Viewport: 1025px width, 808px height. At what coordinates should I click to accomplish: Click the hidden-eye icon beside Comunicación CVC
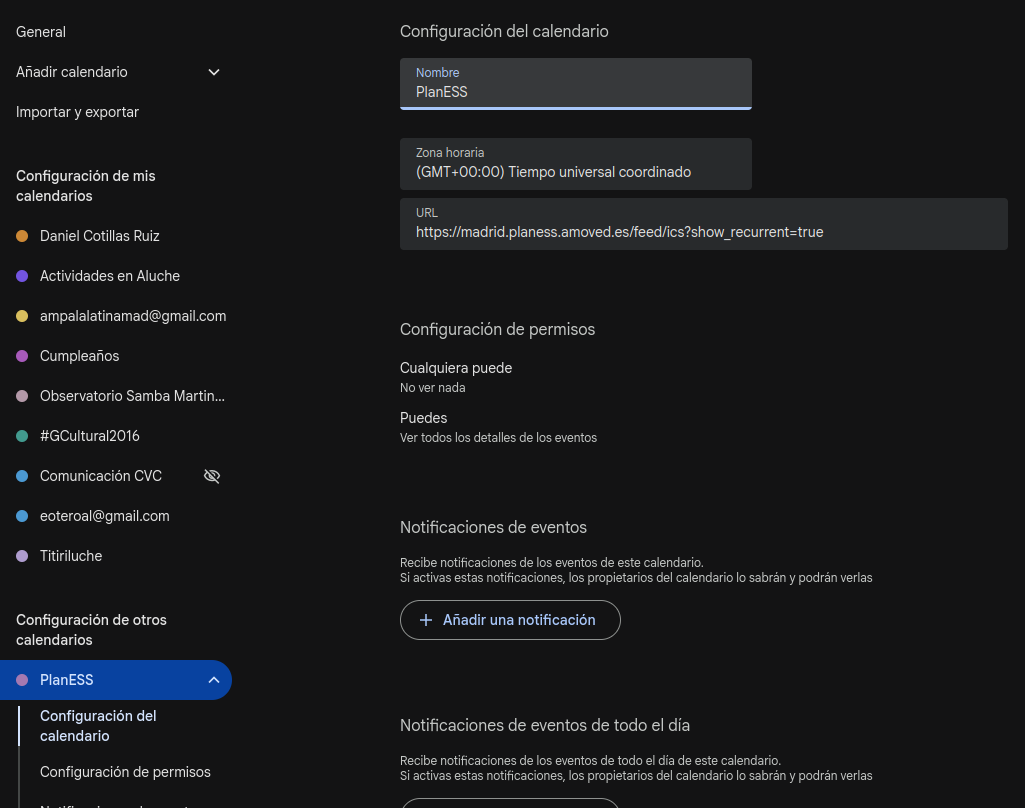coord(212,476)
